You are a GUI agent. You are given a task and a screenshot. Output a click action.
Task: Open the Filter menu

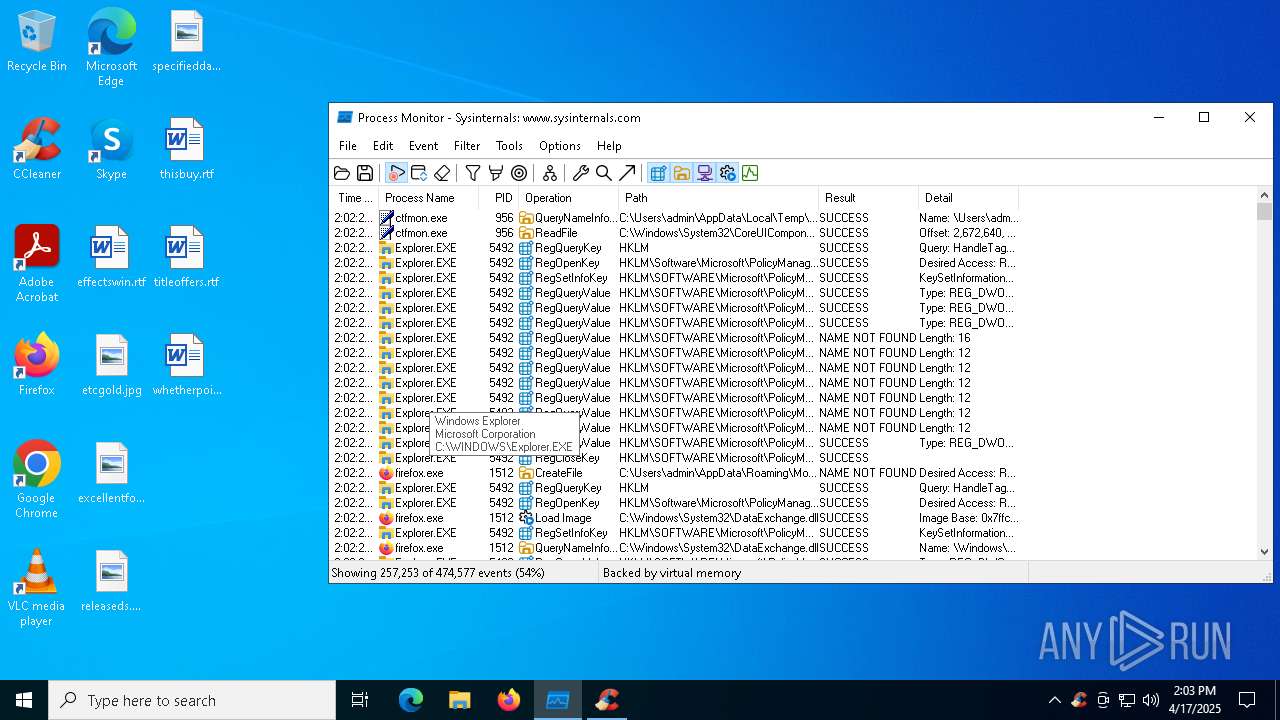467,146
